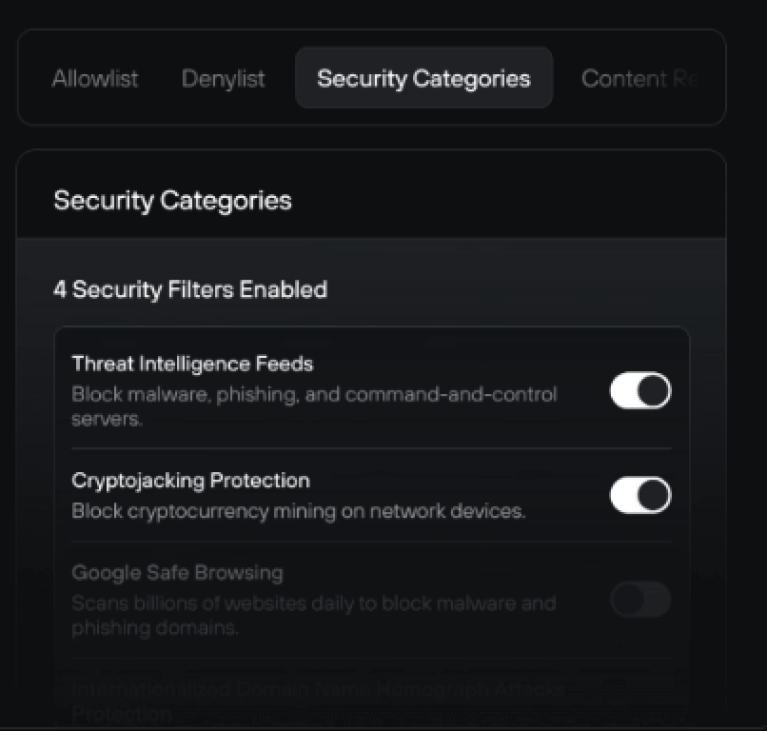The image size is (767, 731).
Task: Turn off Cryptojacking Protection switch
Action: (640, 495)
